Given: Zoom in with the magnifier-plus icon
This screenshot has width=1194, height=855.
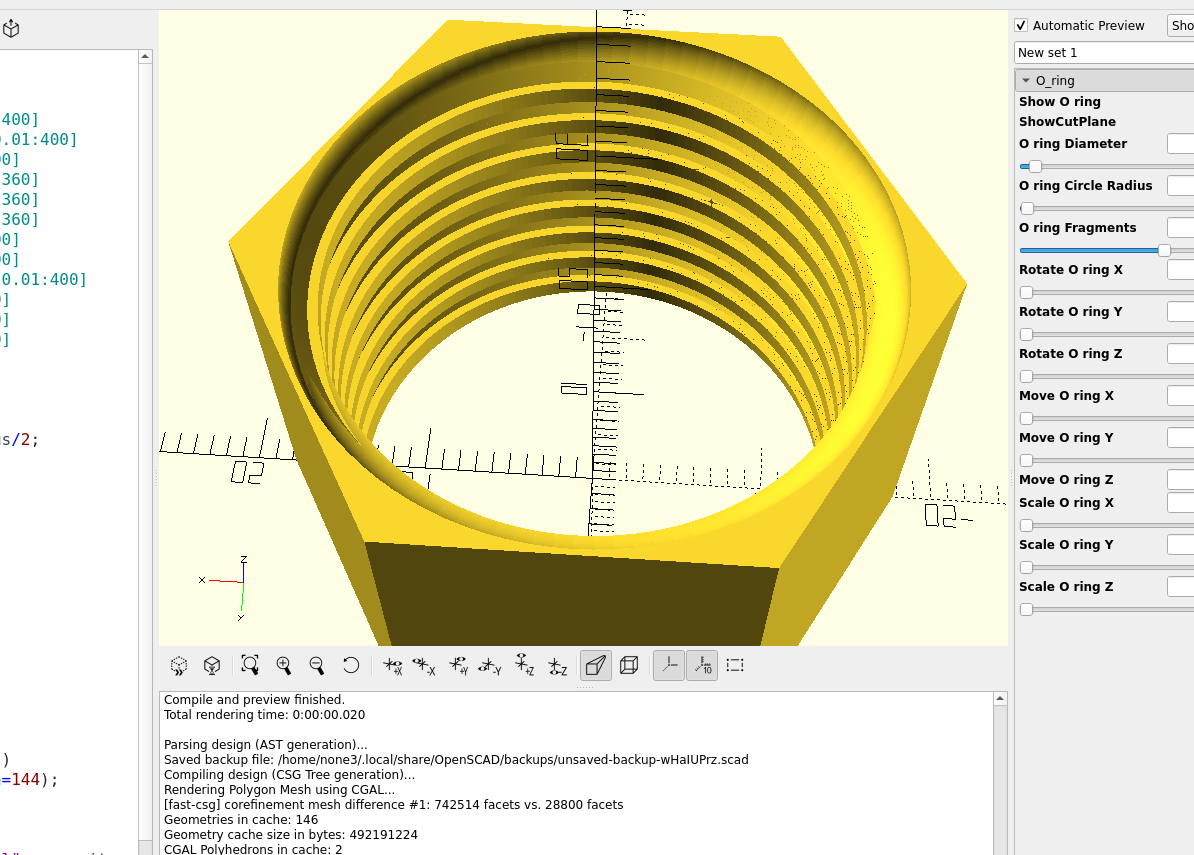Looking at the screenshot, I should [284, 664].
